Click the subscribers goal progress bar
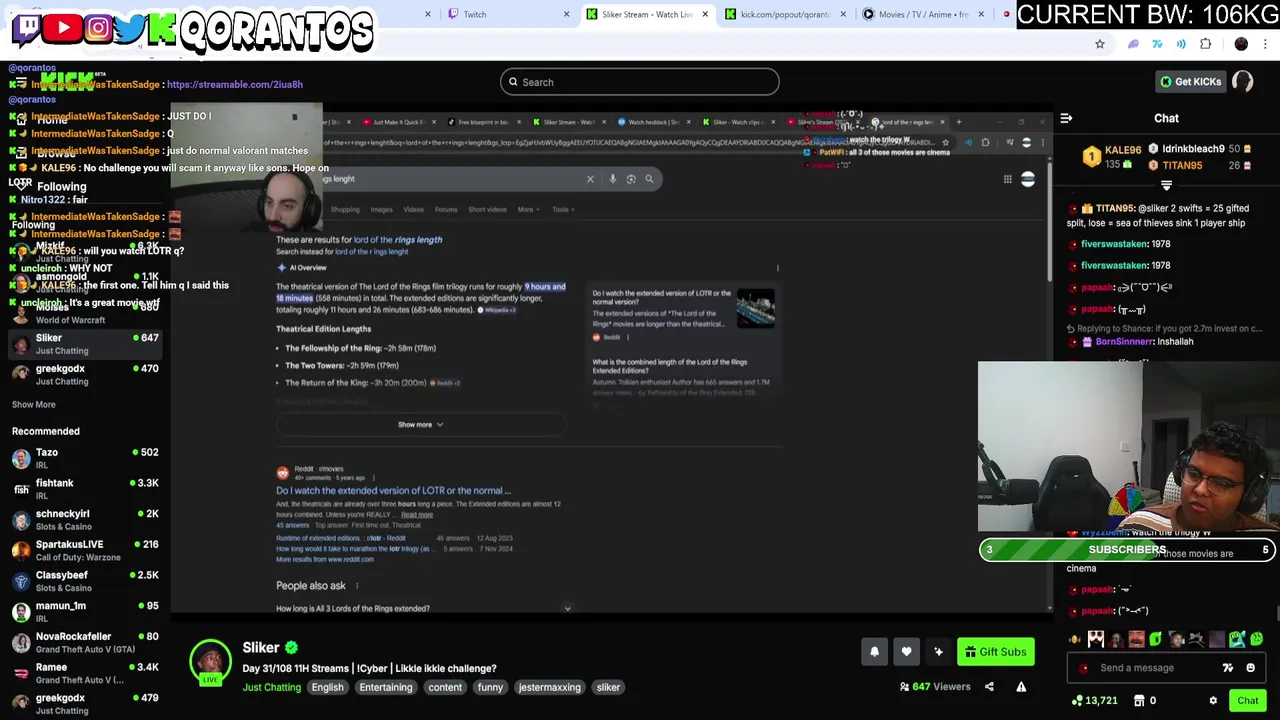The height and width of the screenshot is (720, 1280). coord(1127,549)
